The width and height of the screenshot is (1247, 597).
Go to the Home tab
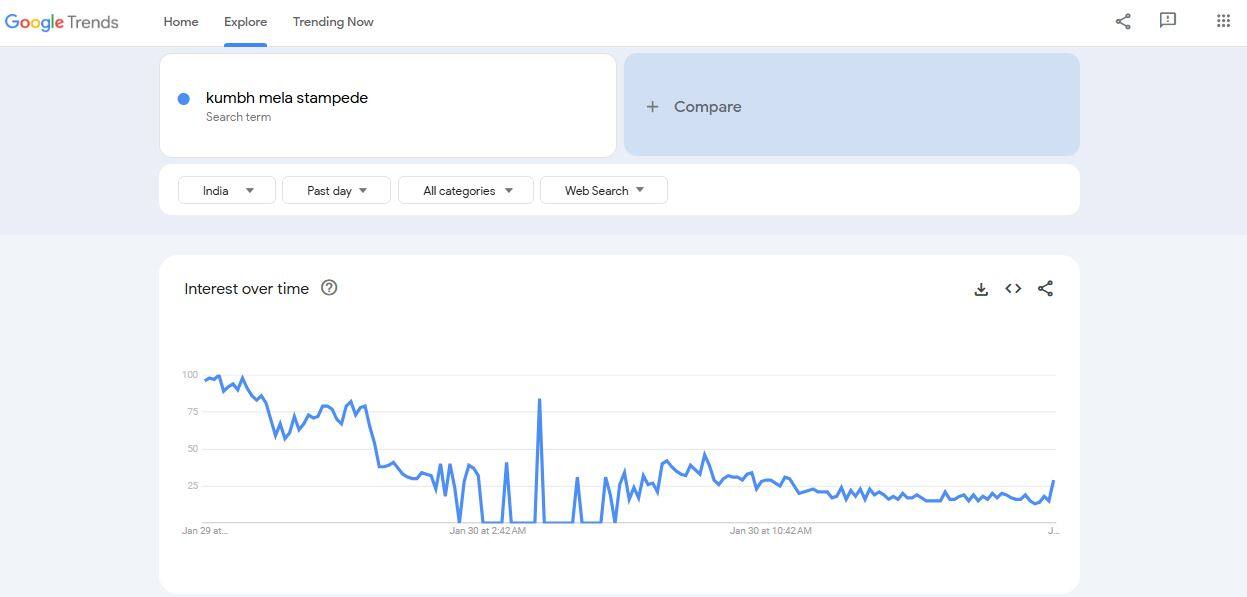[181, 22]
